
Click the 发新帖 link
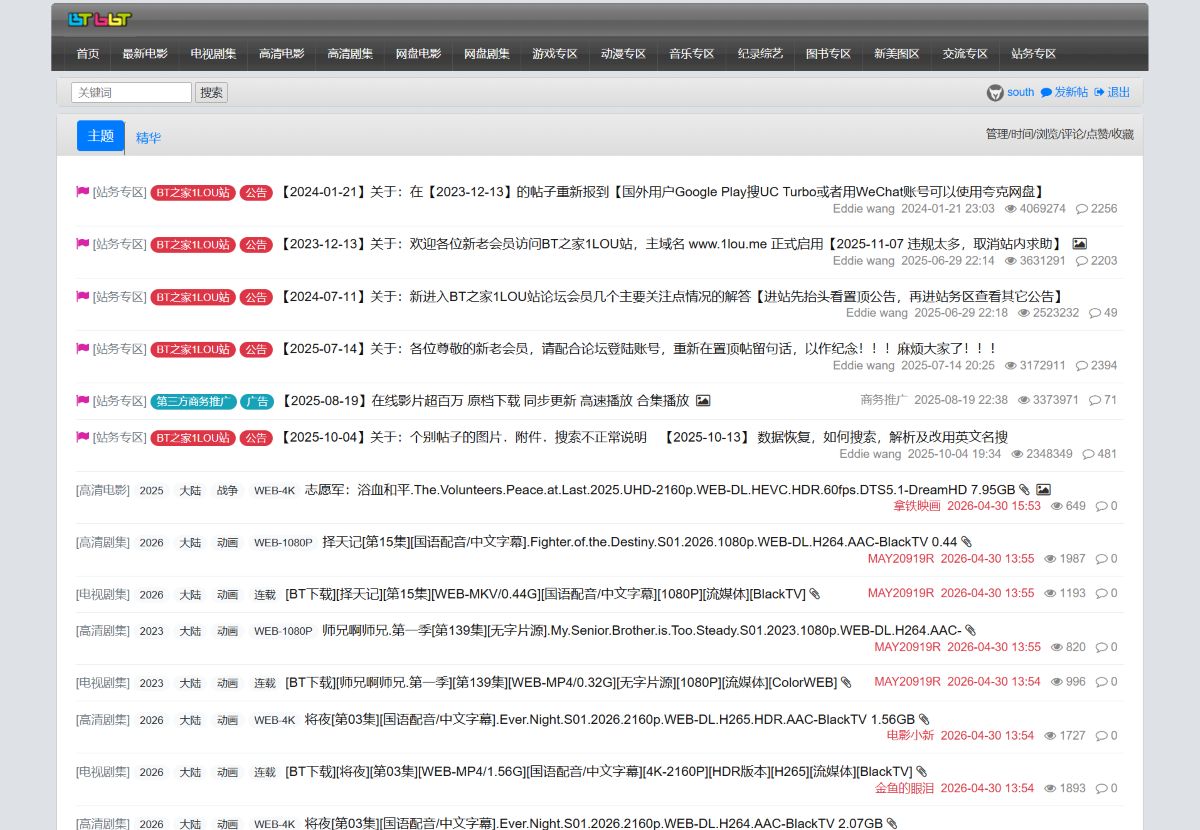[x=1064, y=92]
